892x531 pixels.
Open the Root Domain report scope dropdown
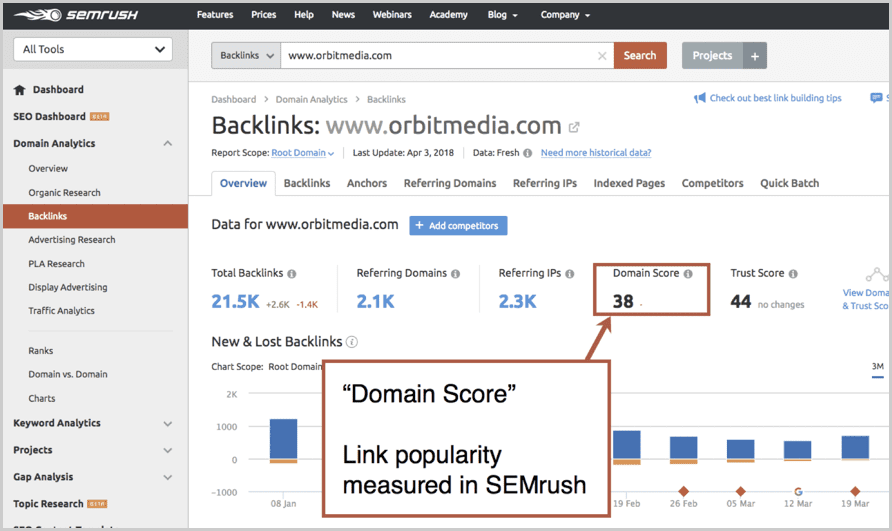click(303, 153)
